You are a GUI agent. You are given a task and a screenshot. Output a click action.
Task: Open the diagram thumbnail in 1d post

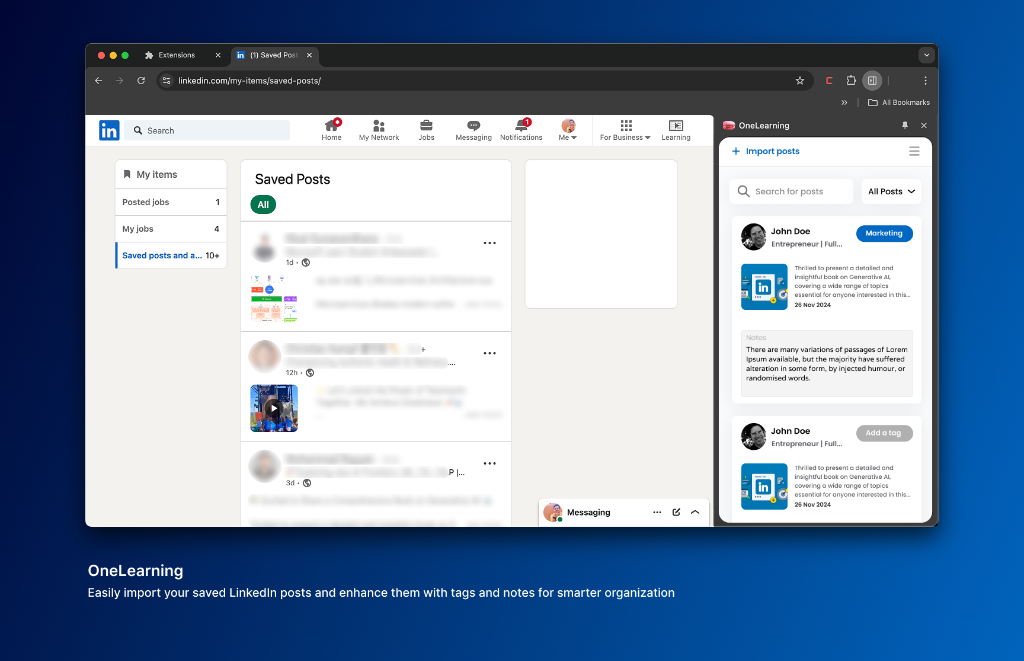tap(274, 298)
